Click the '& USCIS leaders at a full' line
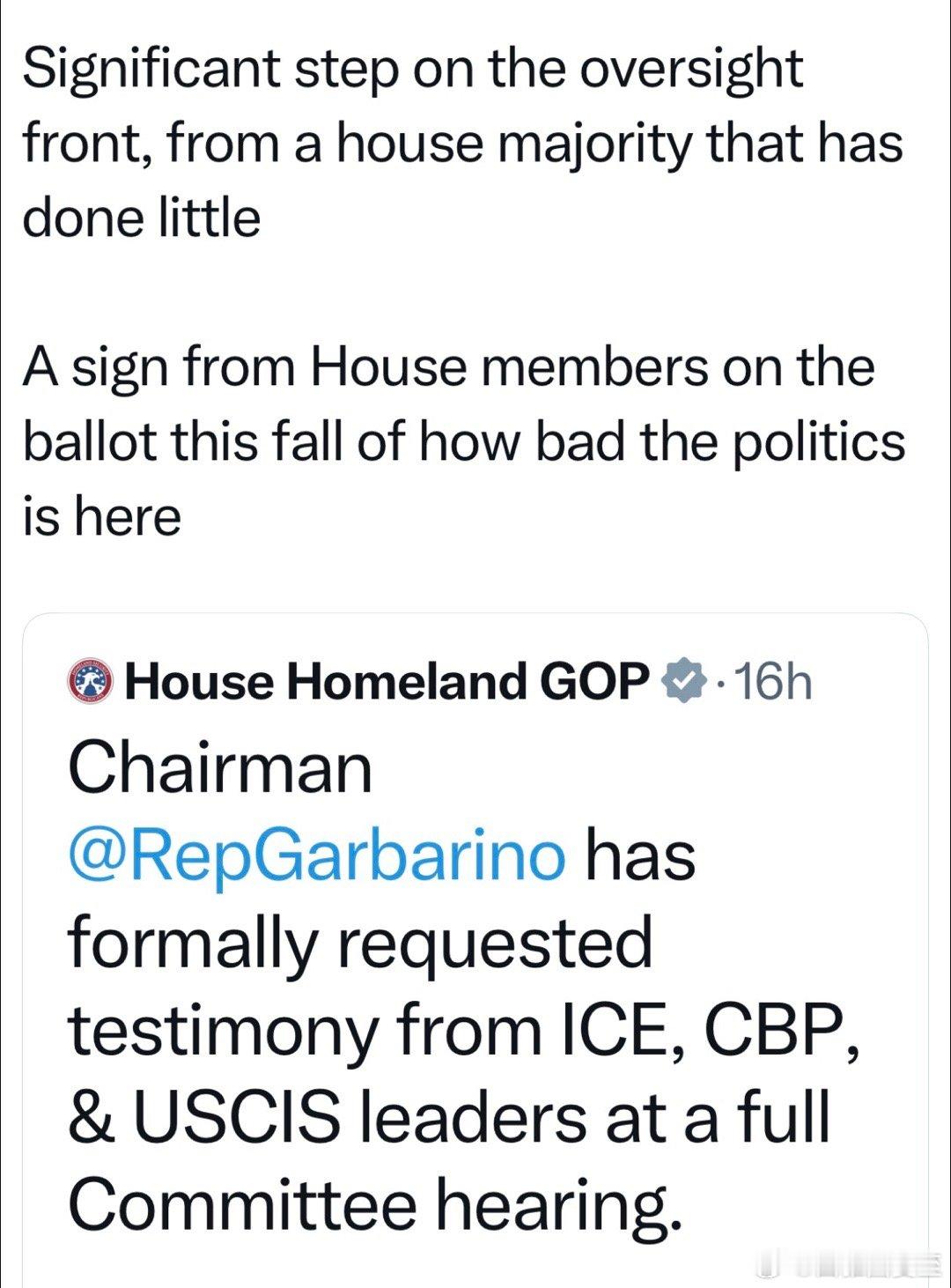Viewport: 951px width, 1288px height. 450,1118
